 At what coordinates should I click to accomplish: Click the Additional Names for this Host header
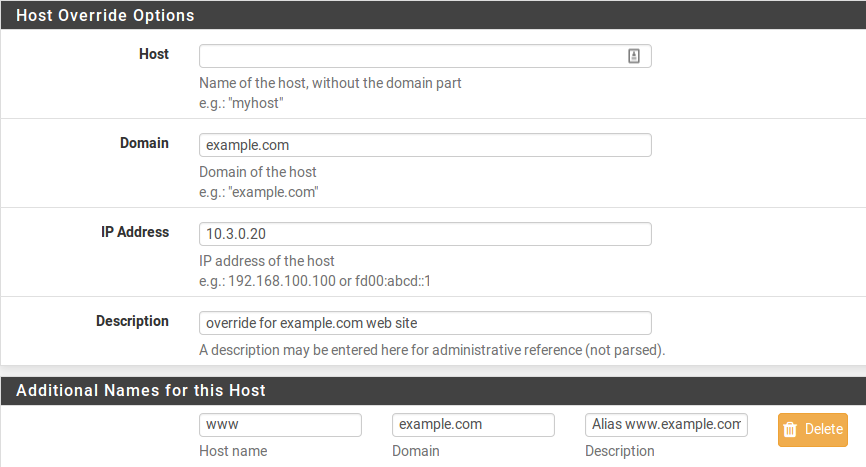coord(141,390)
